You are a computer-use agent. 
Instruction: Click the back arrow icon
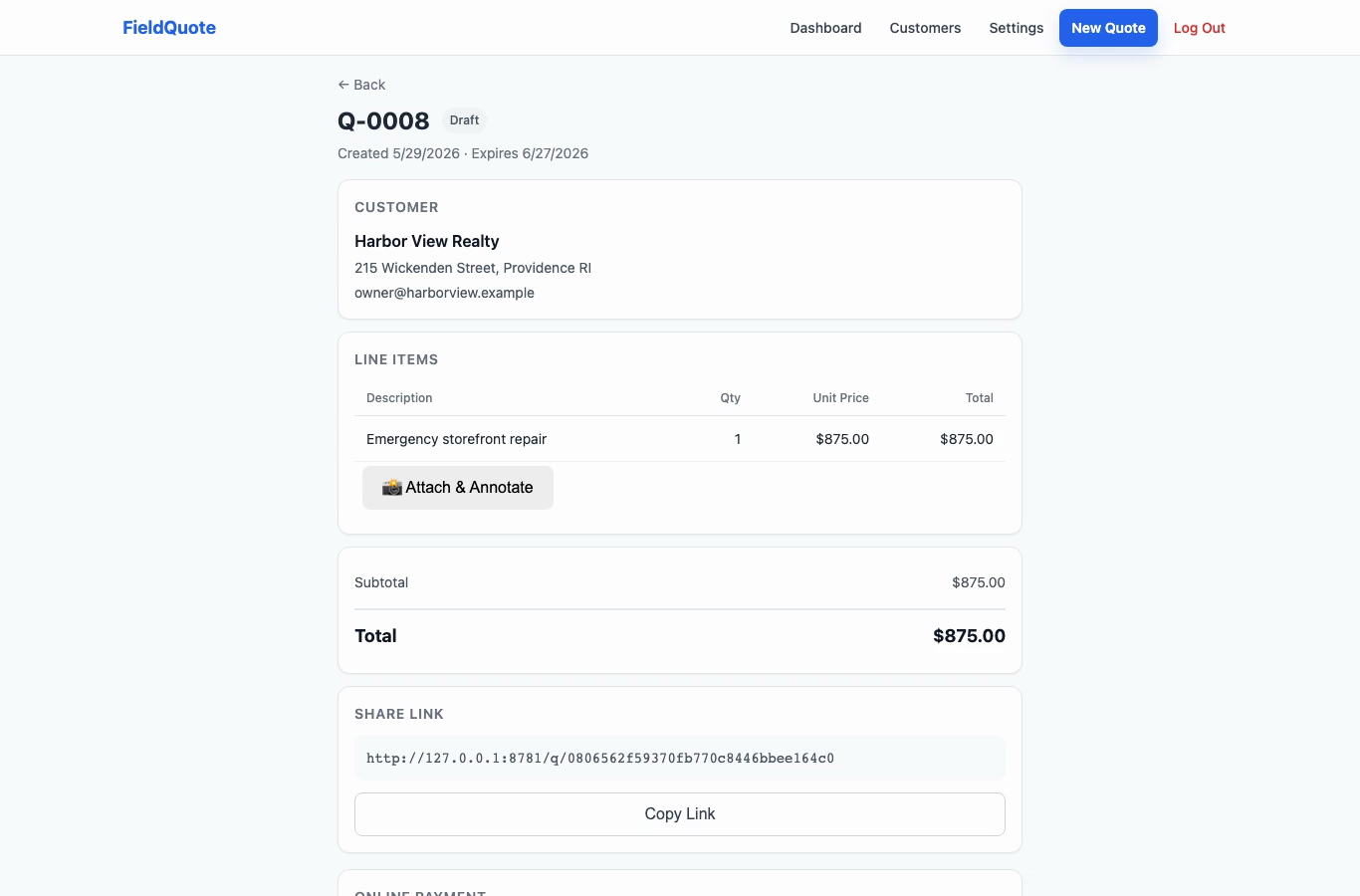coord(343,85)
